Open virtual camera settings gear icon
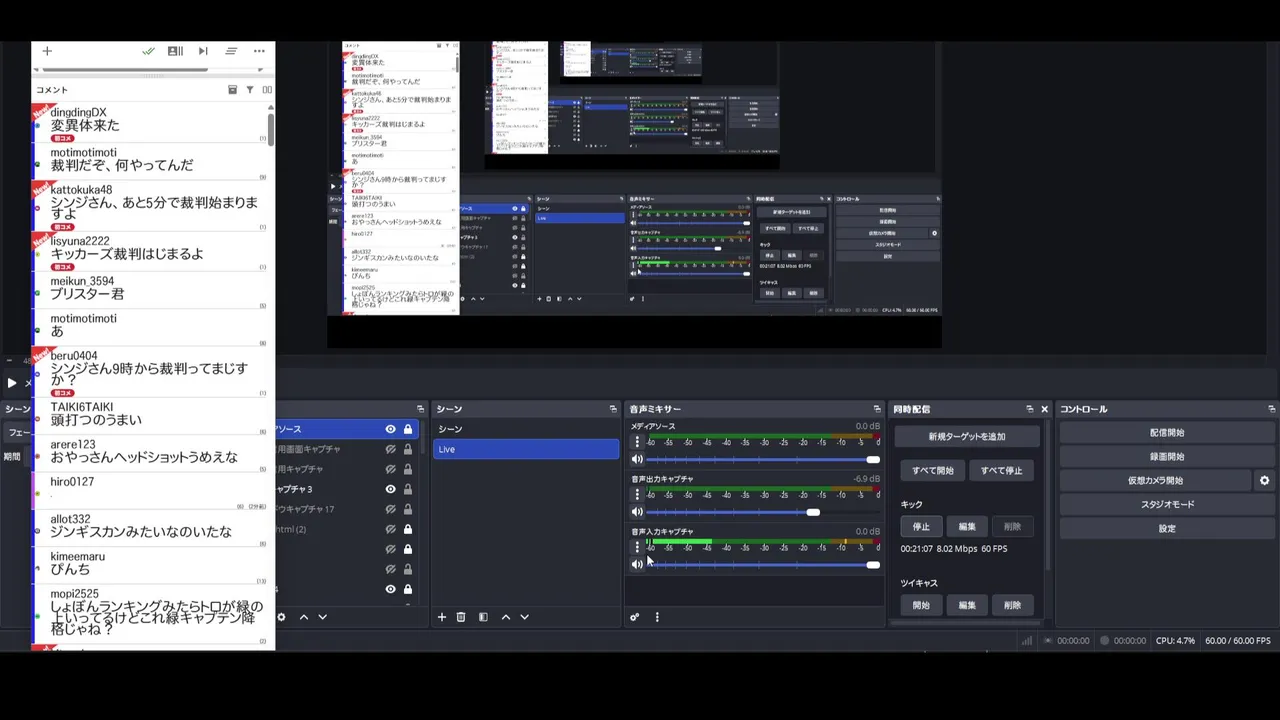1280x720 pixels. (1264, 480)
